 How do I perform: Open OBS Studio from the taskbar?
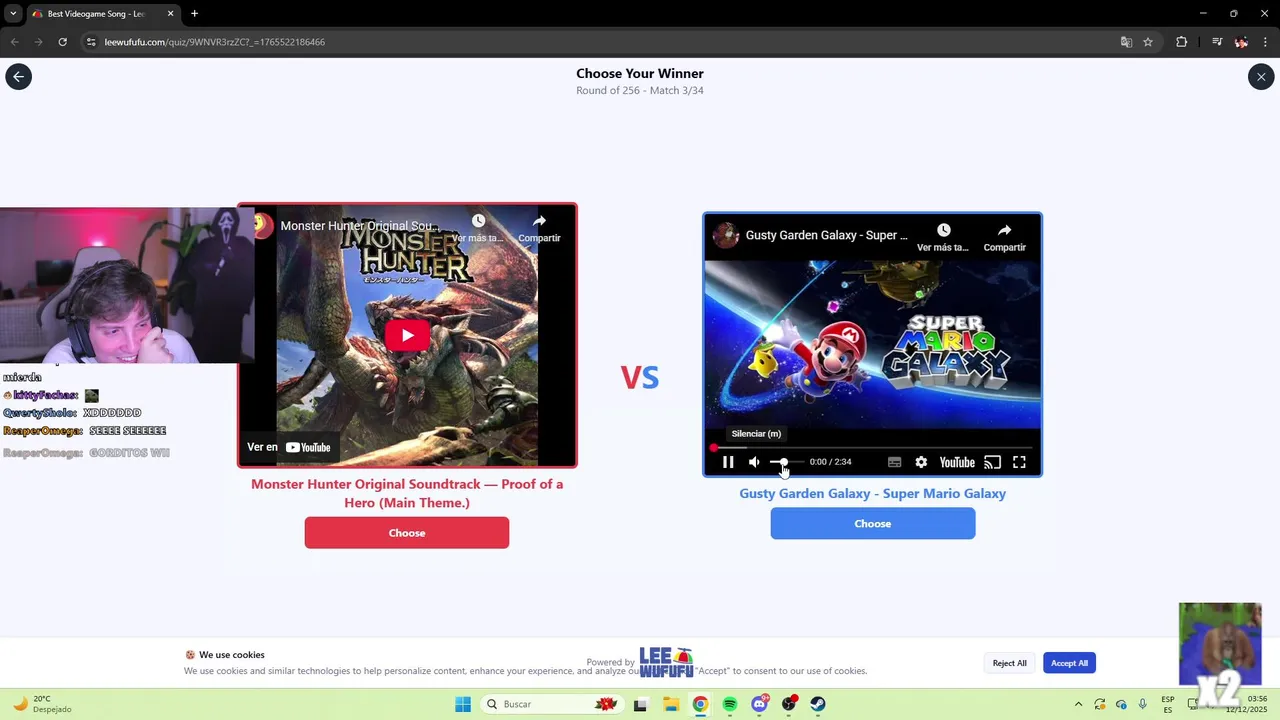[789, 704]
